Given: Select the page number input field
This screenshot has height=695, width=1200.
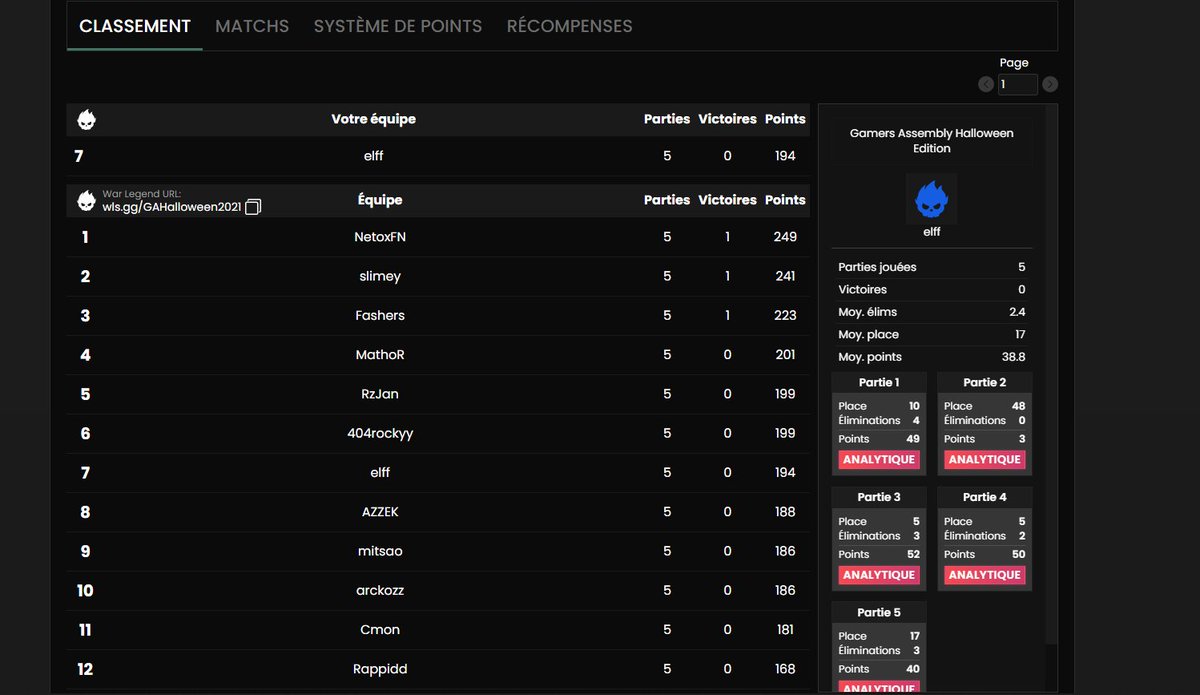Looking at the screenshot, I should tap(1018, 85).
